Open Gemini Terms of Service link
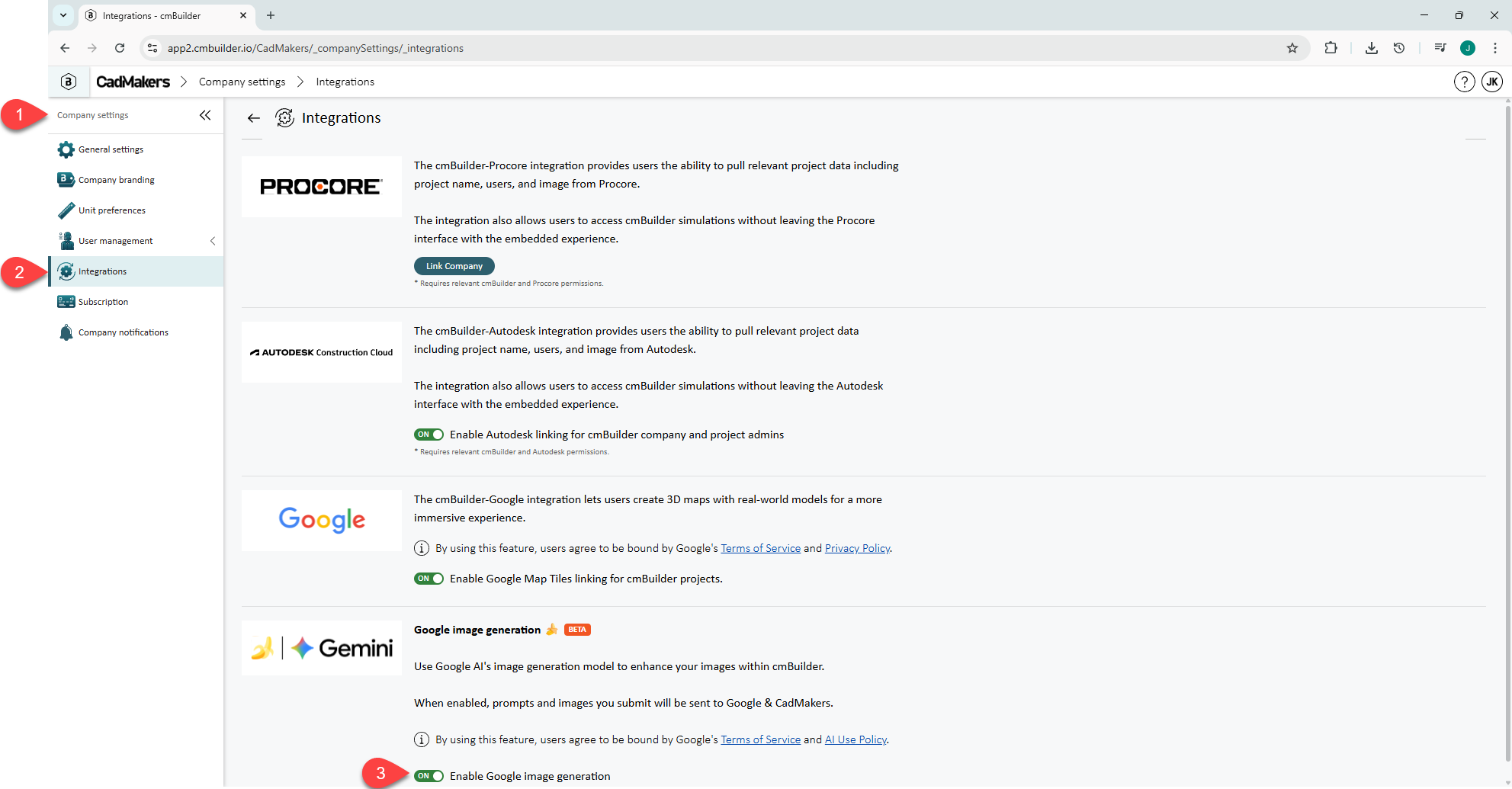The width and height of the screenshot is (1512, 789). 760,739
